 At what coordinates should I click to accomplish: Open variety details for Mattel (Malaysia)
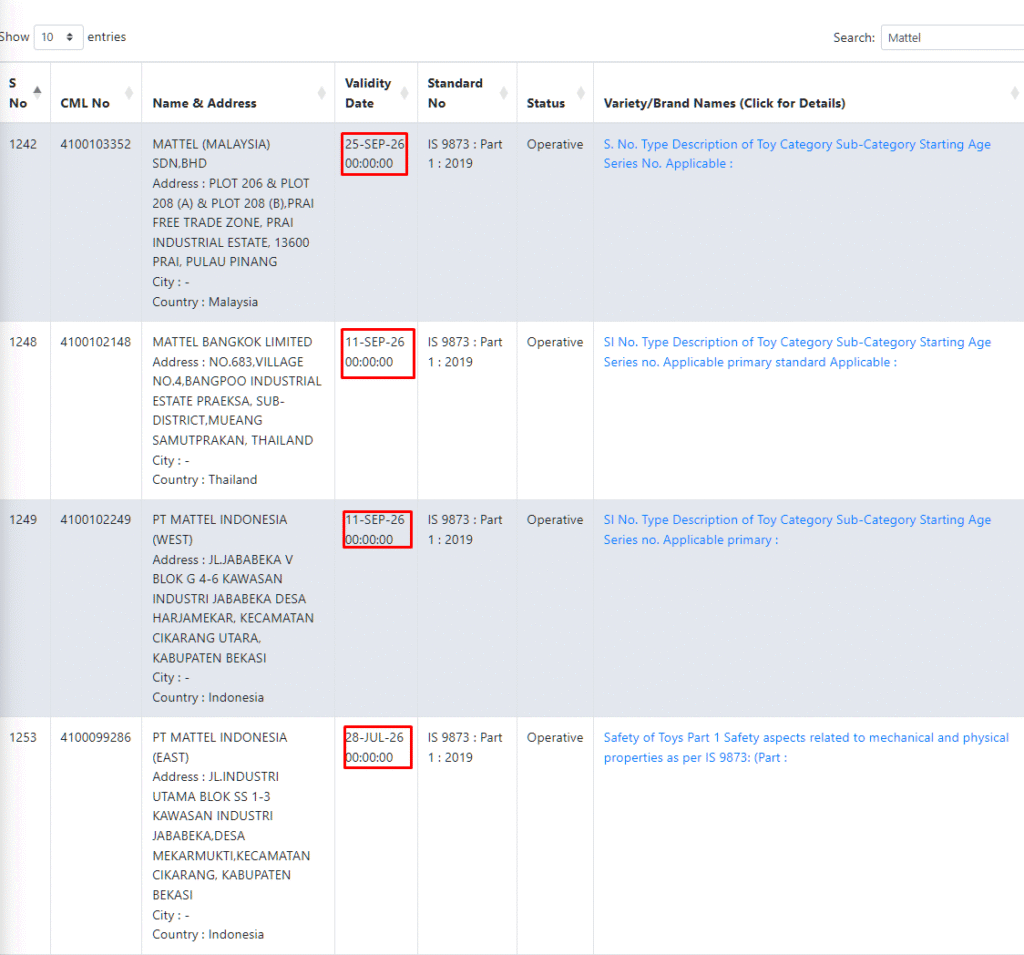(x=796, y=154)
